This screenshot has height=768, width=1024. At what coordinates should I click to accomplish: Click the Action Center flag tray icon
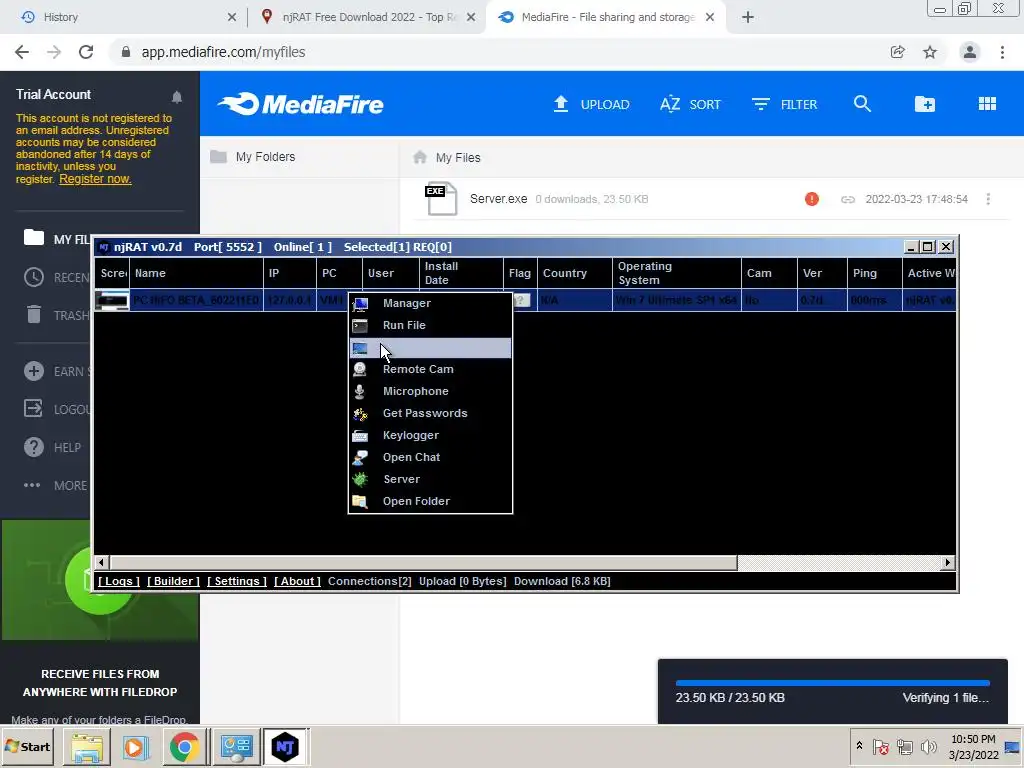click(881, 746)
